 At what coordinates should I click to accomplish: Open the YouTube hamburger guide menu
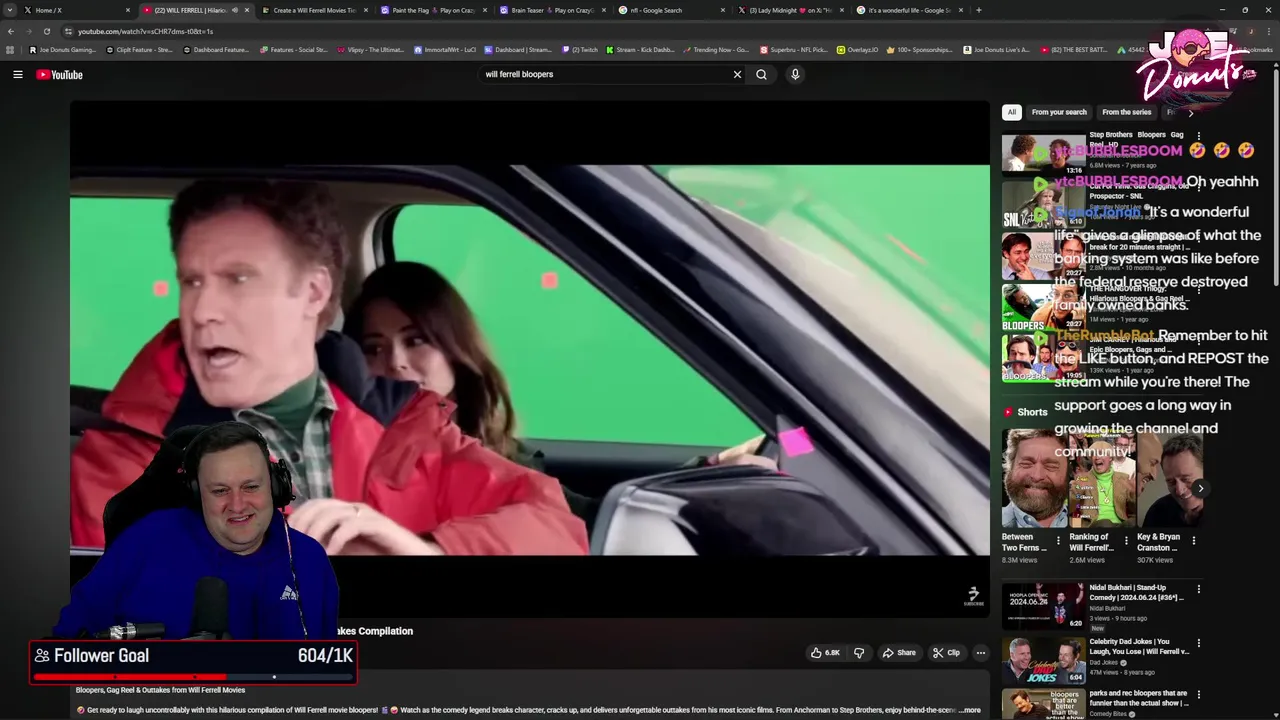18,74
